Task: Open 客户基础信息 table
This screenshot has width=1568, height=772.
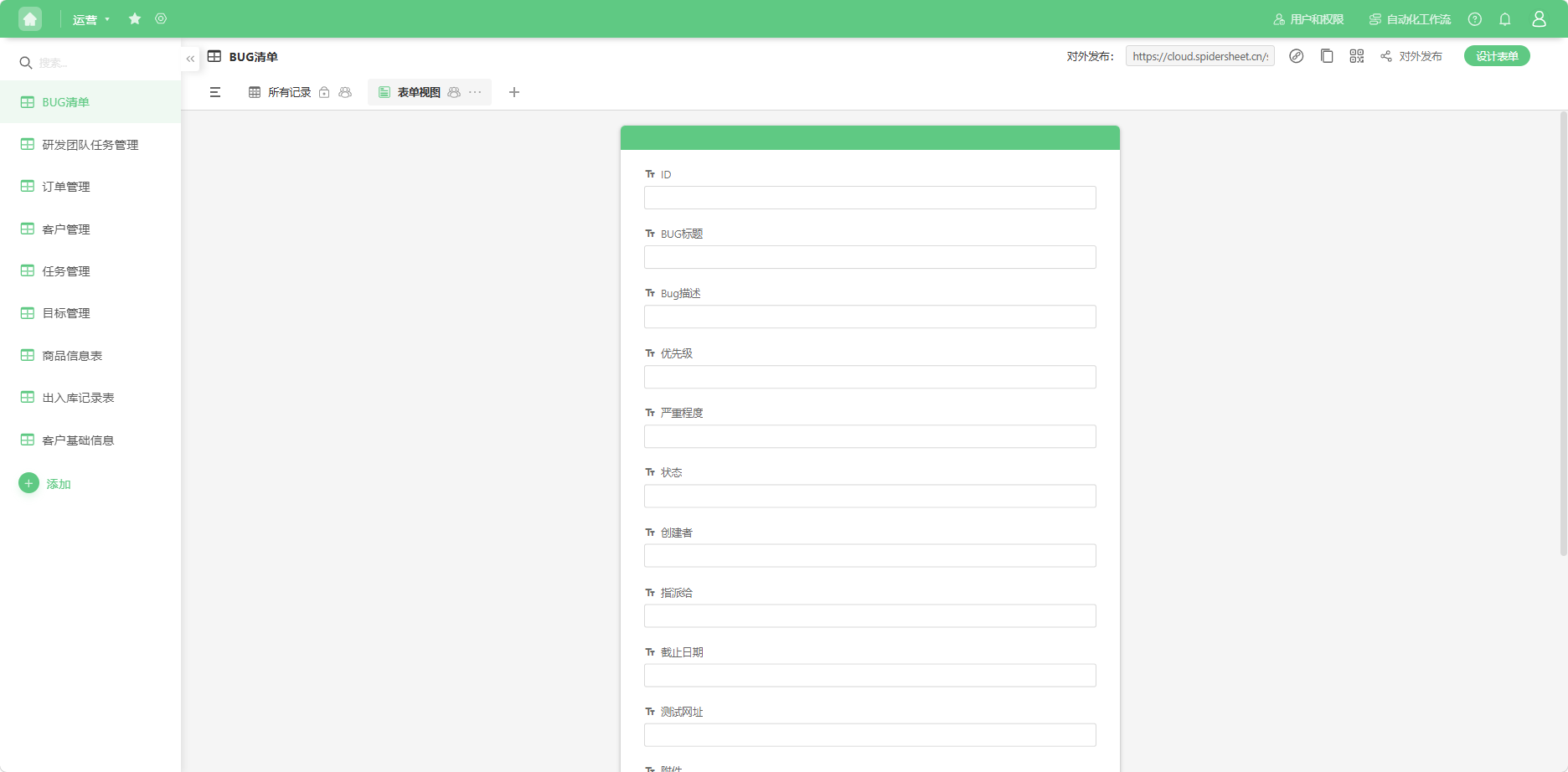Action: tap(90, 440)
